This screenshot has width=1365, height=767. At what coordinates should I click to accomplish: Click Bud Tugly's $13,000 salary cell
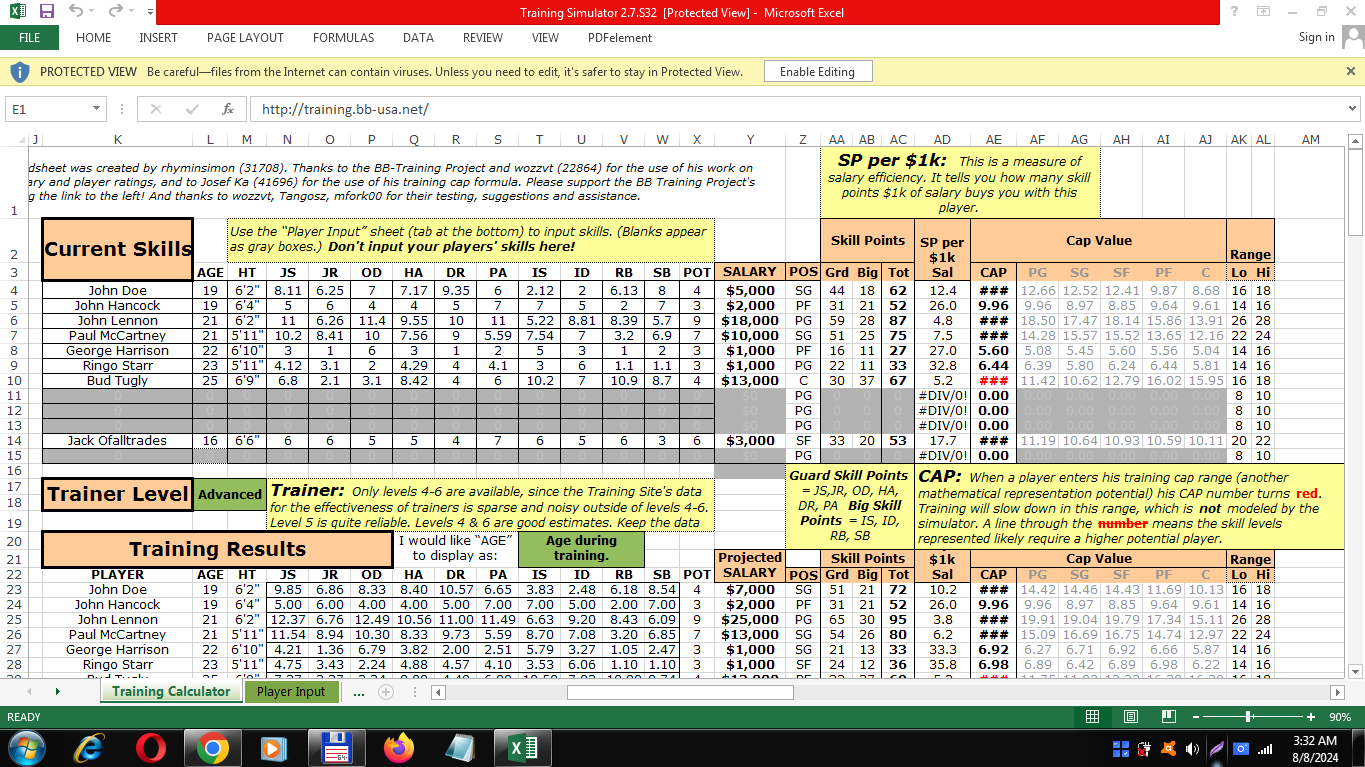[750, 381]
